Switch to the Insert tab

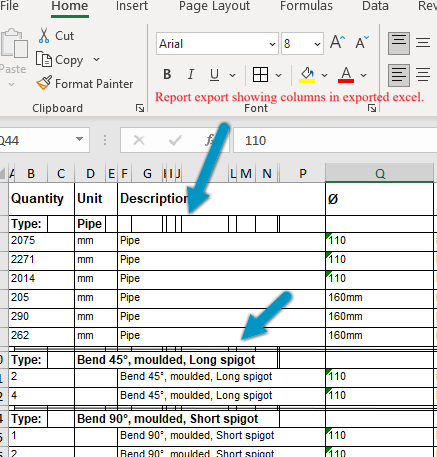click(x=132, y=6)
